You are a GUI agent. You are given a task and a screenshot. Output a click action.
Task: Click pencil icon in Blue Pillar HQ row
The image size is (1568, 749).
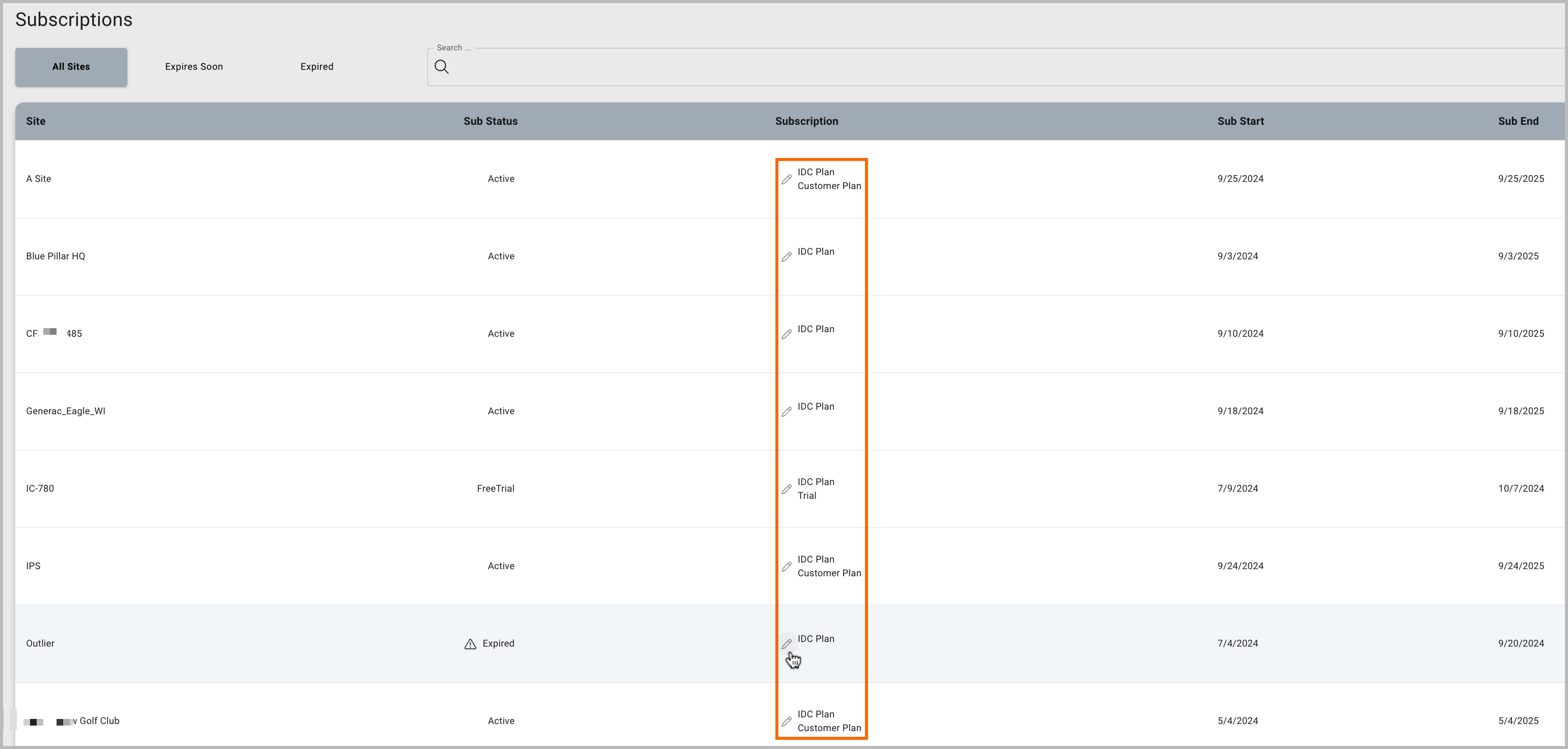787,256
